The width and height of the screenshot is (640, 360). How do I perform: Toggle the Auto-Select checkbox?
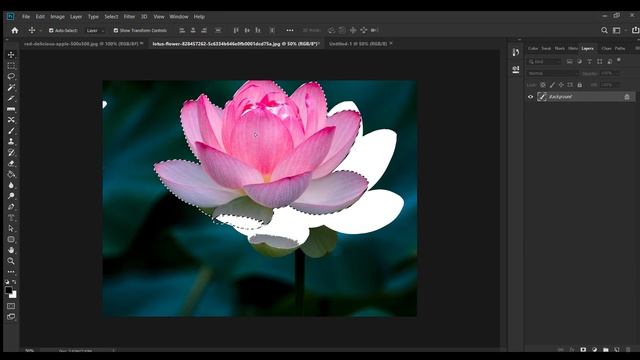click(51, 30)
